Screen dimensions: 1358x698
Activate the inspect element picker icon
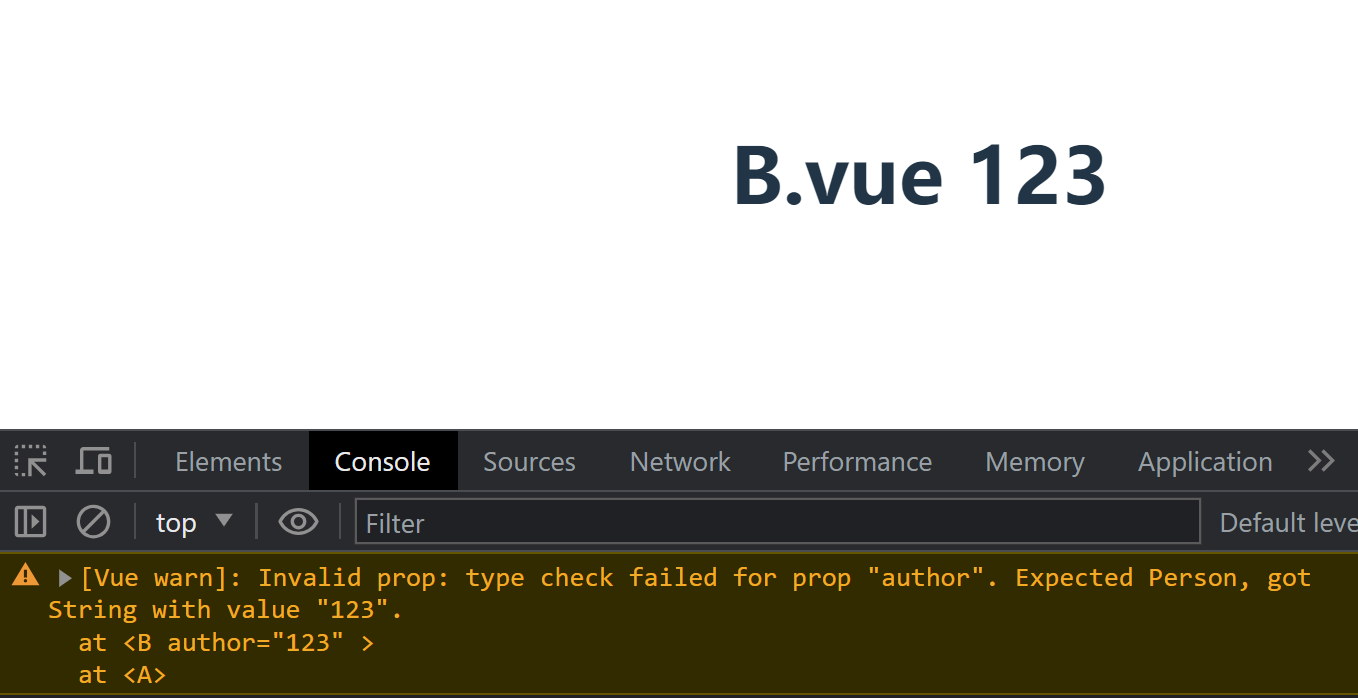[x=31, y=461]
